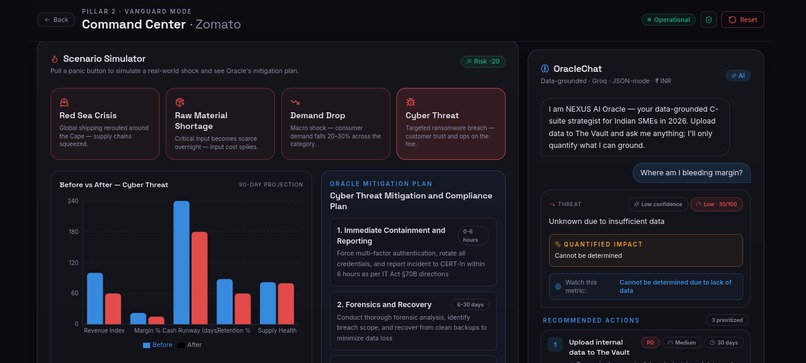Click the box icon on Raw Material Shortage
Viewport: 806px width, 363px height.
[179, 102]
